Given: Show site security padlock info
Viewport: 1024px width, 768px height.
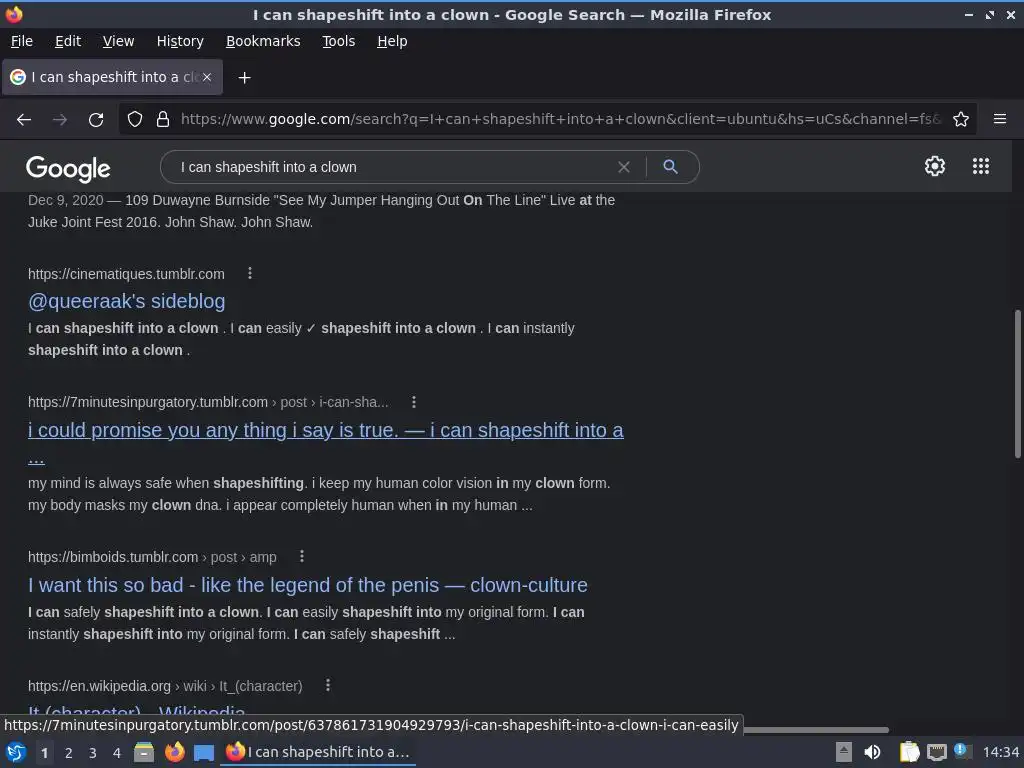Looking at the screenshot, I should click(163, 120).
